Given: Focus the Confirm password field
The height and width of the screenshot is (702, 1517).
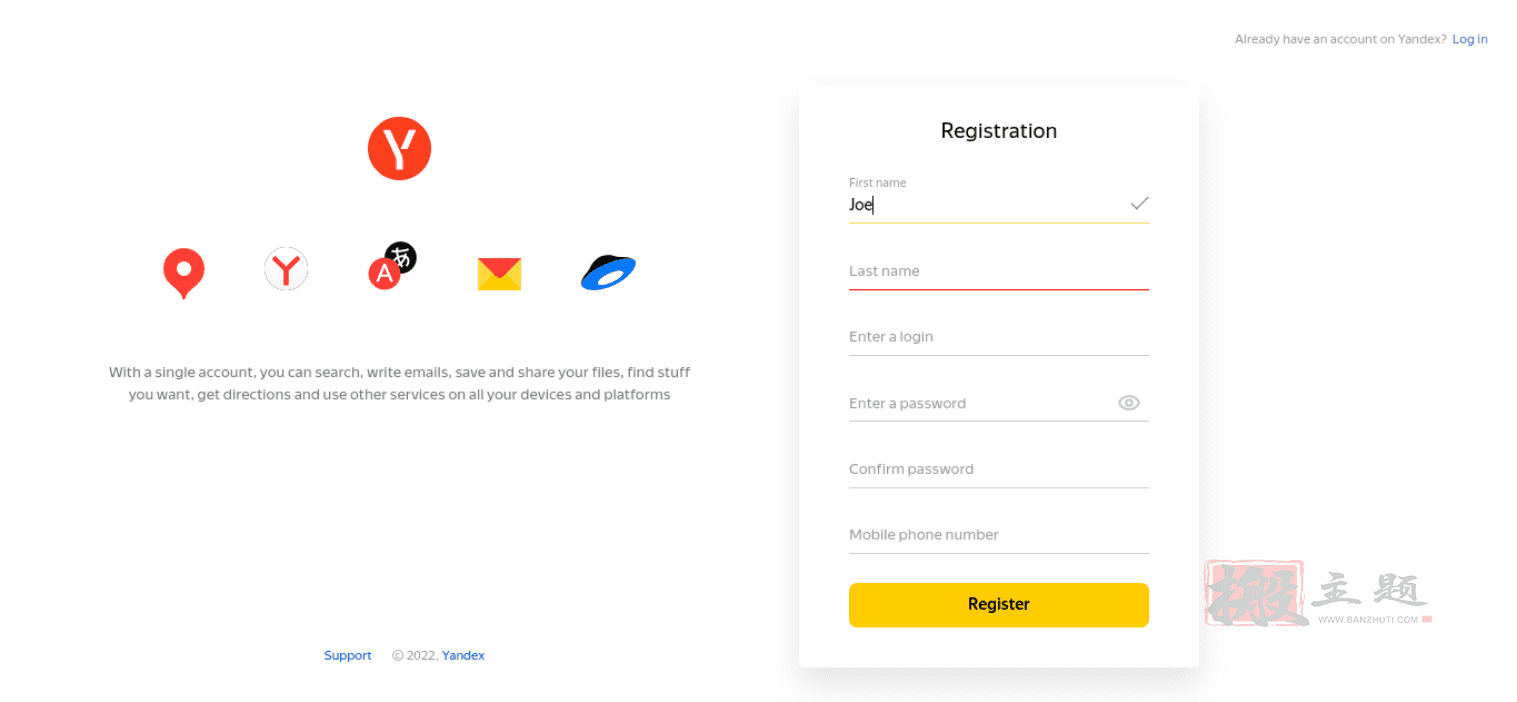Looking at the screenshot, I should 999,469.
